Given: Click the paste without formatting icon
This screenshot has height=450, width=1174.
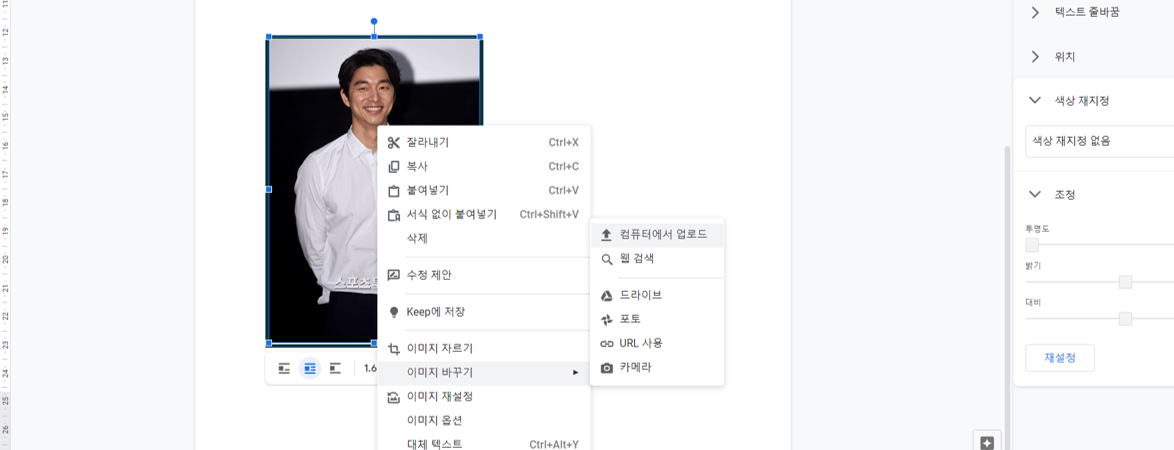Looking at the screenshot, I should 394,215.
